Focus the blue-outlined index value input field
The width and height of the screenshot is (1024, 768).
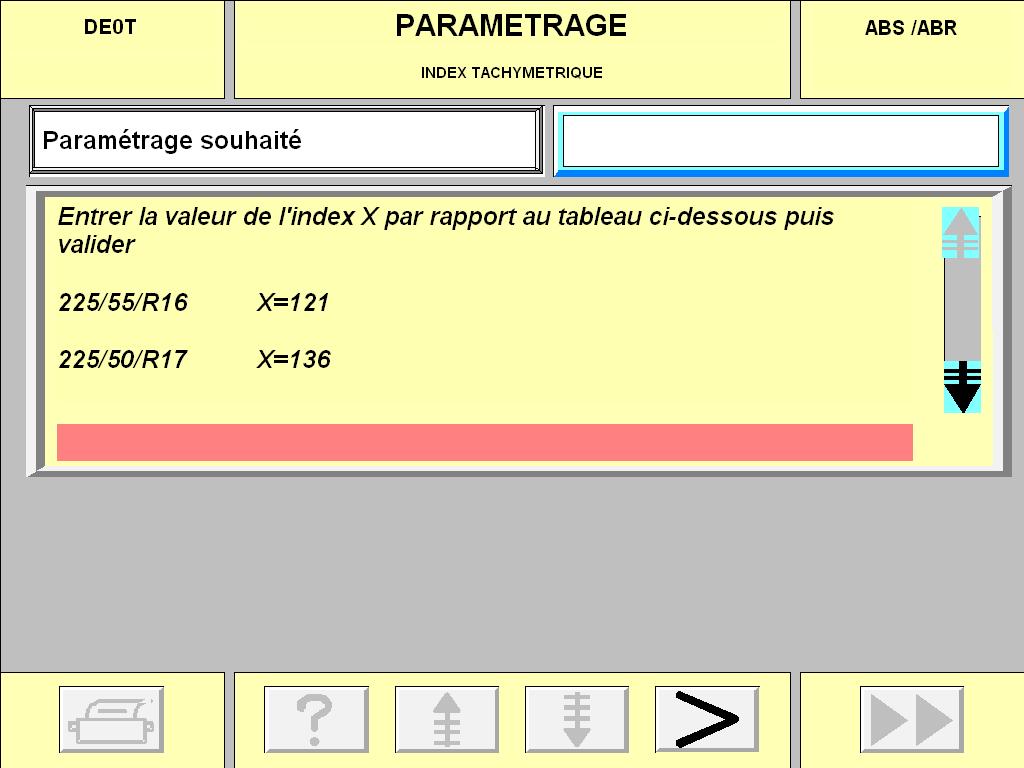(x=780, y=141)
